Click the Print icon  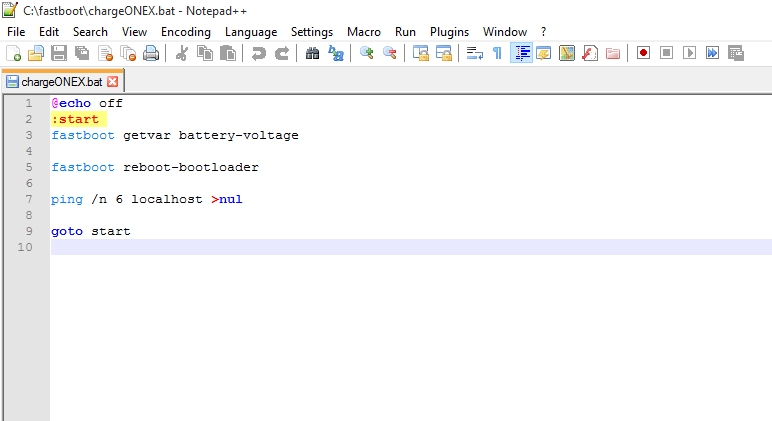click(x=151, y=53)
